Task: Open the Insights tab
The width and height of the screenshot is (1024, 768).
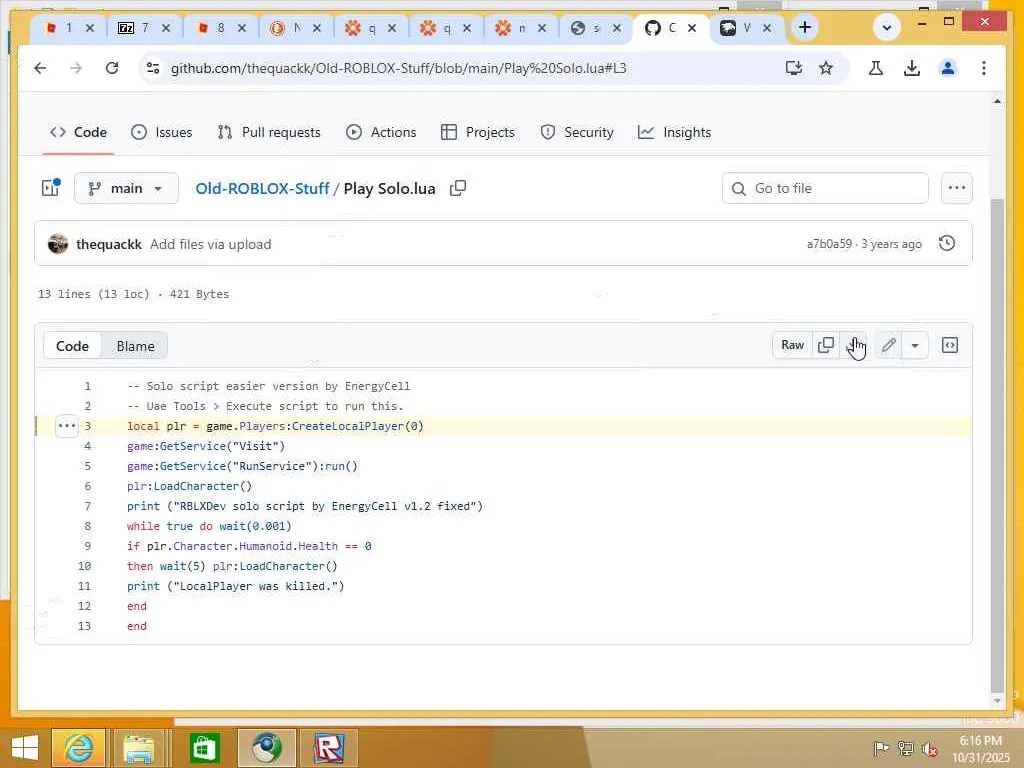Action: coord(674,133)
